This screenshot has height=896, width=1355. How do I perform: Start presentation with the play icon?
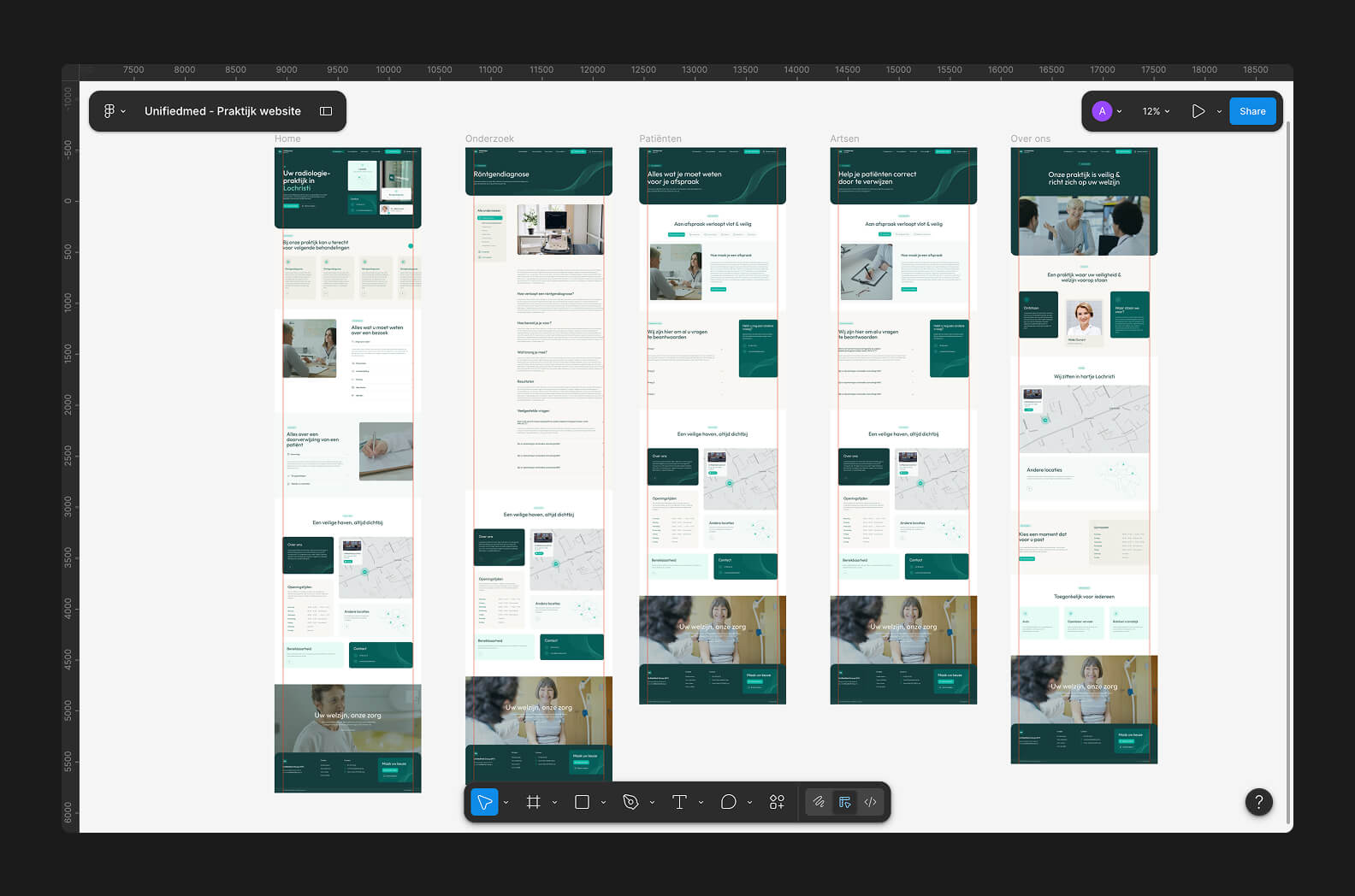point(1198,111)
